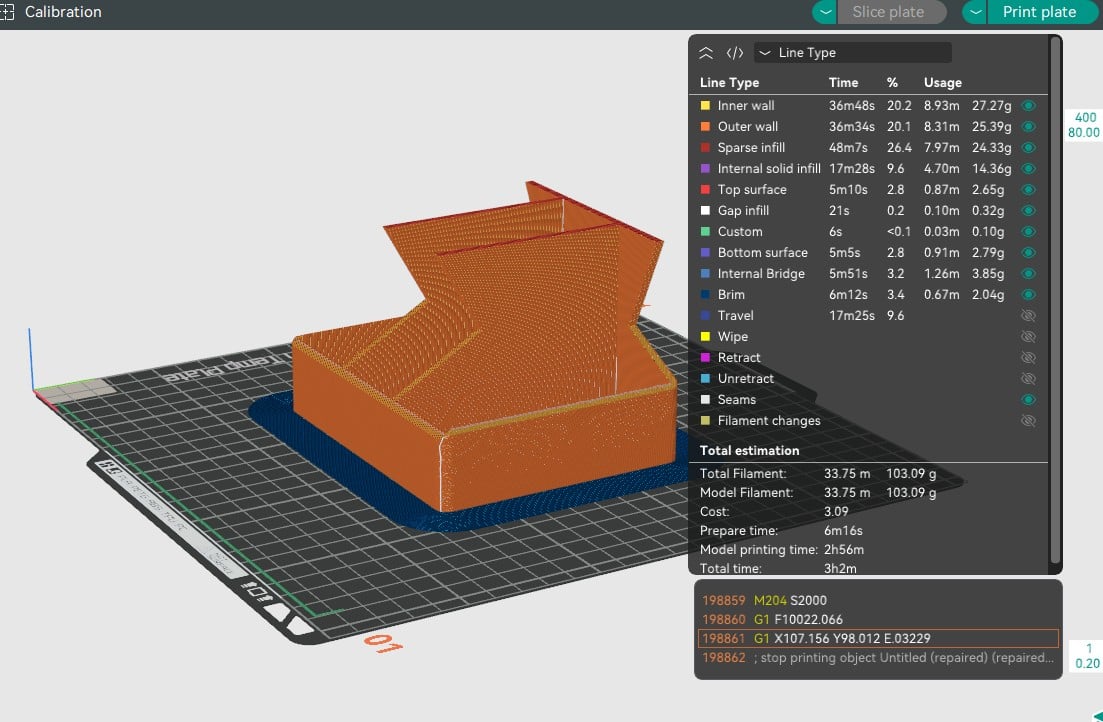Select the Travel row label
The width and height of the screenshot is (1103, 722).
(x=735, y=316)
